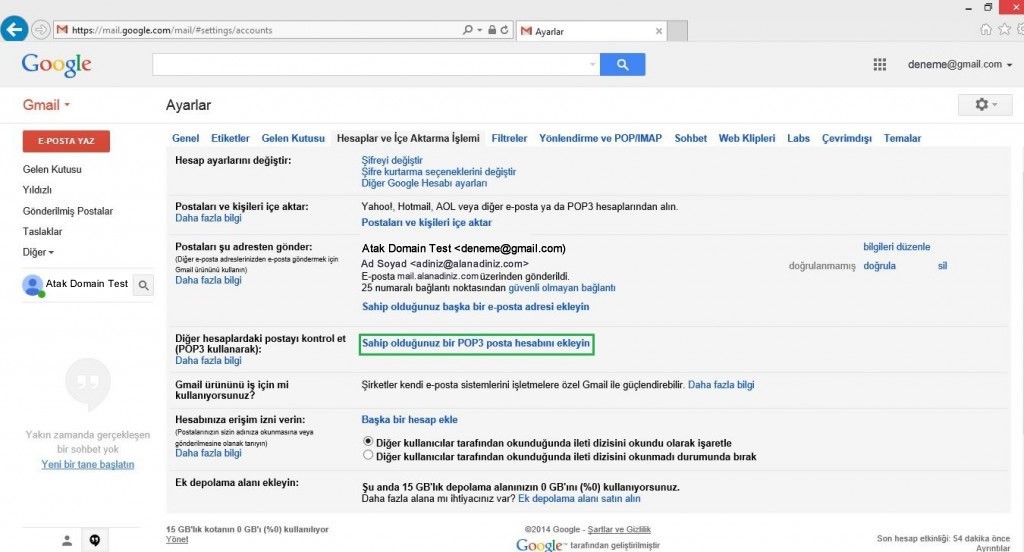Screen dimensions: 1024x552
Task: Expand the Diğer labels list
Action: [38, 252]
